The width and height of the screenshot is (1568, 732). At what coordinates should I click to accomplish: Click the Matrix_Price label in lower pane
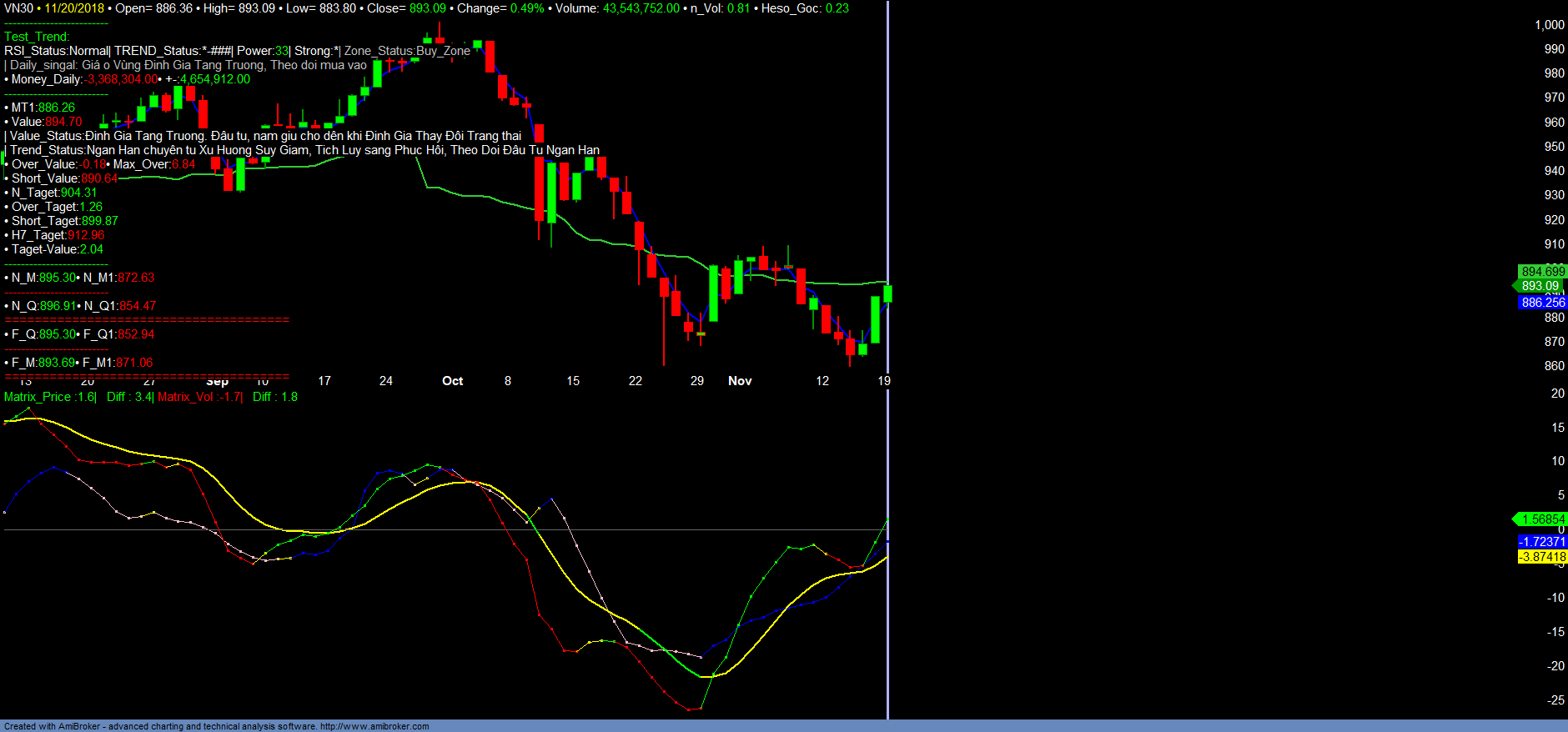[x=38, y=397]
